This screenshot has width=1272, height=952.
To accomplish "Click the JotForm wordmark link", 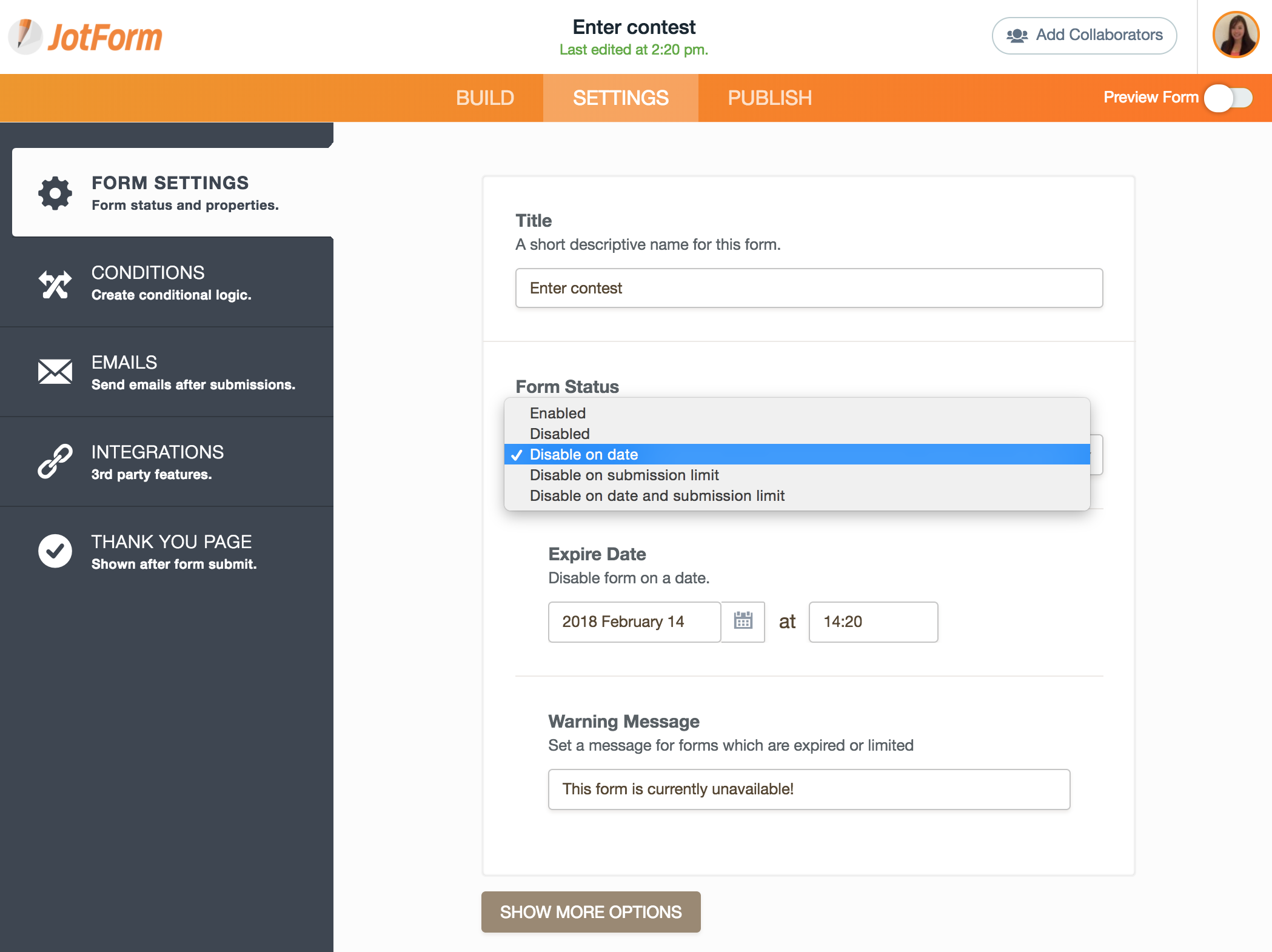I will 105,37.
